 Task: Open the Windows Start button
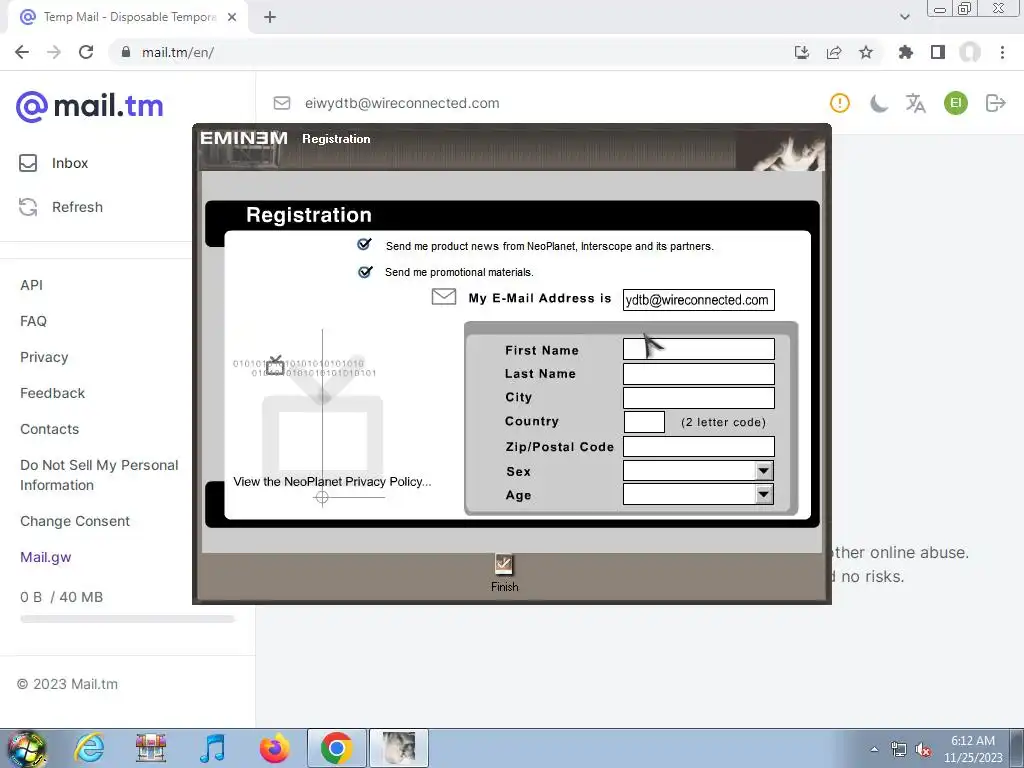click(x=27, y=748)
